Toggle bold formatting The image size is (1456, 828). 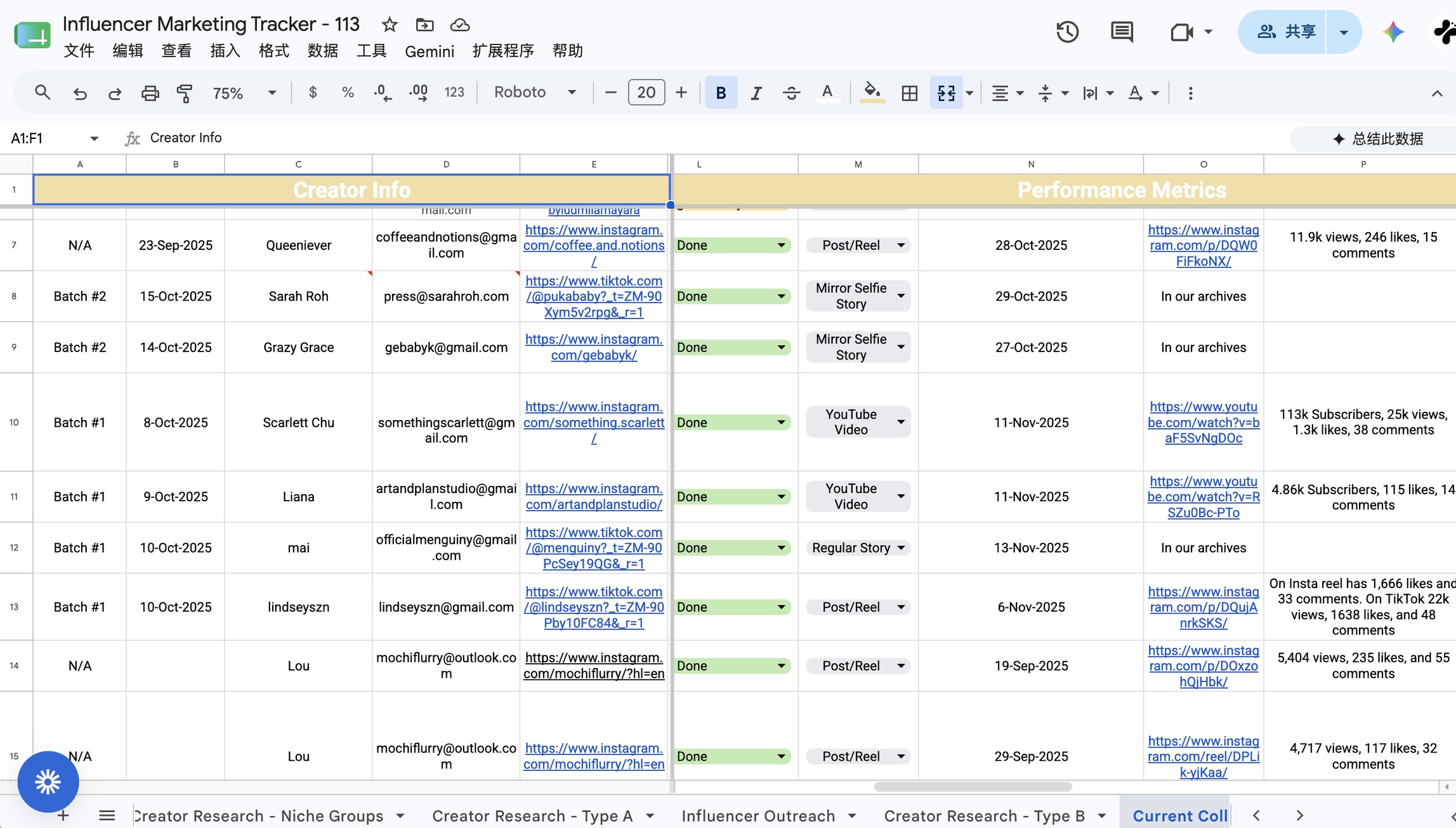point(721,93)
